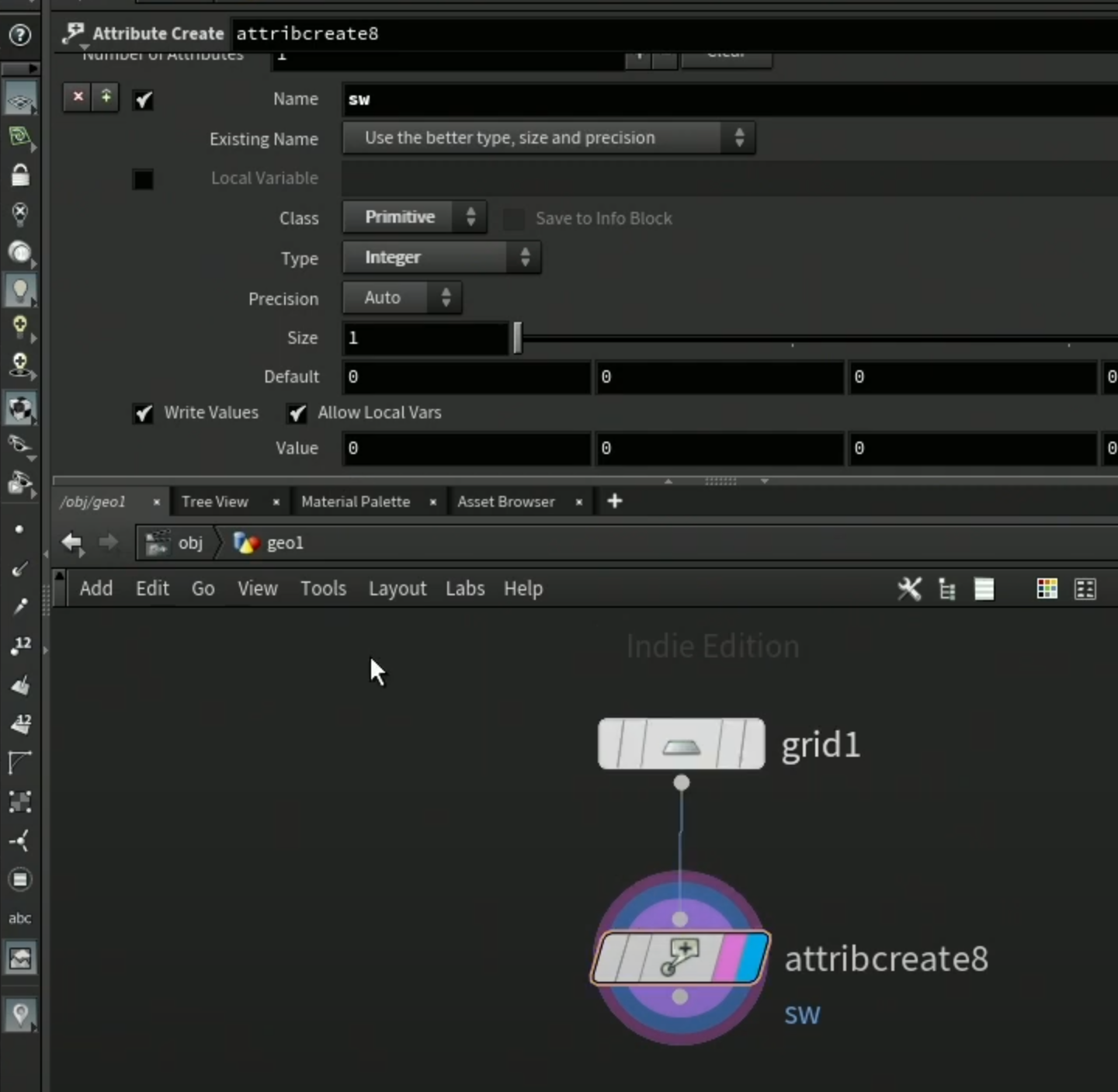Click the Size slider handle
This screenshot has width=1118, height=1092.
[x=518, y=338]
